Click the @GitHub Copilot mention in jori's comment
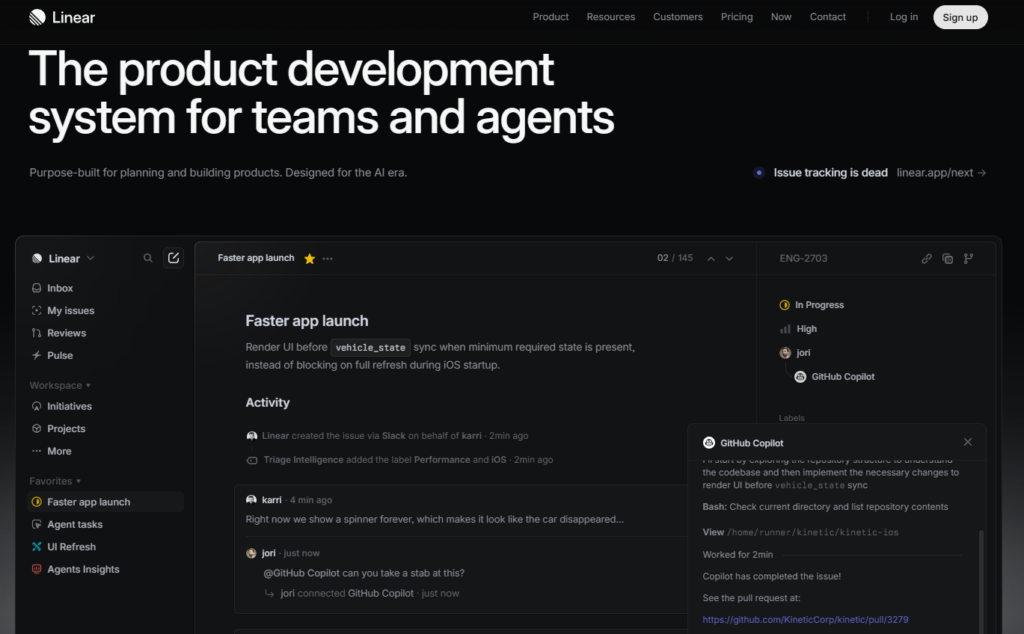Viewport: 1024px width, 634px height. tap(302, 573)
